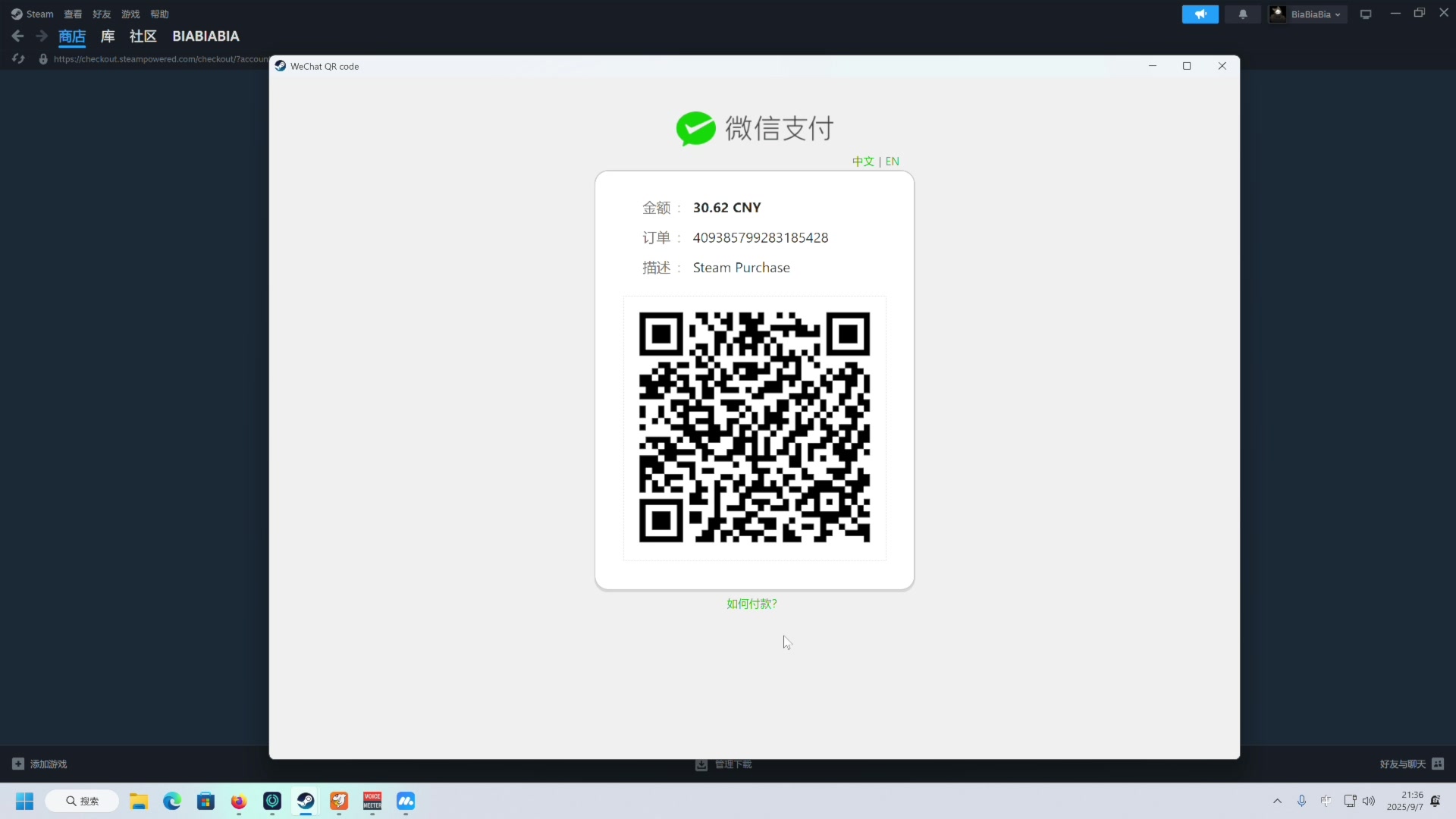Open Firefox from the taskbar

[x=239, y=801]
